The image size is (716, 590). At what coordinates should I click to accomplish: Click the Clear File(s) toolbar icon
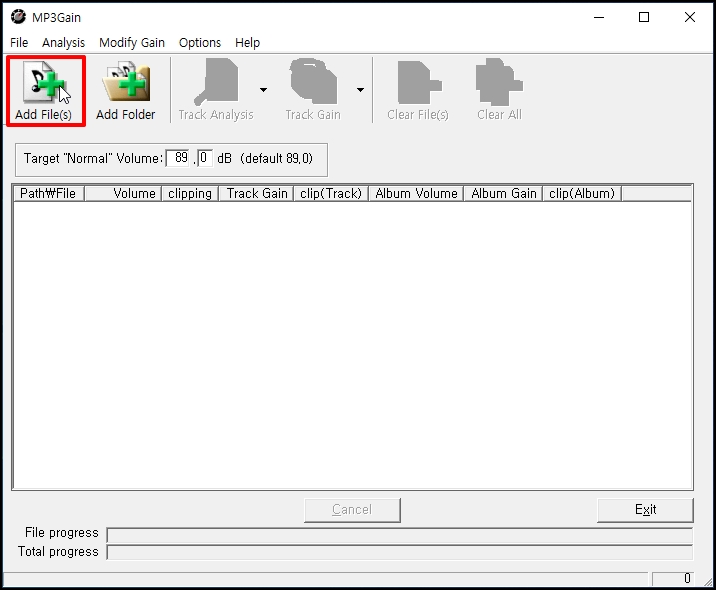pos(418,90)
